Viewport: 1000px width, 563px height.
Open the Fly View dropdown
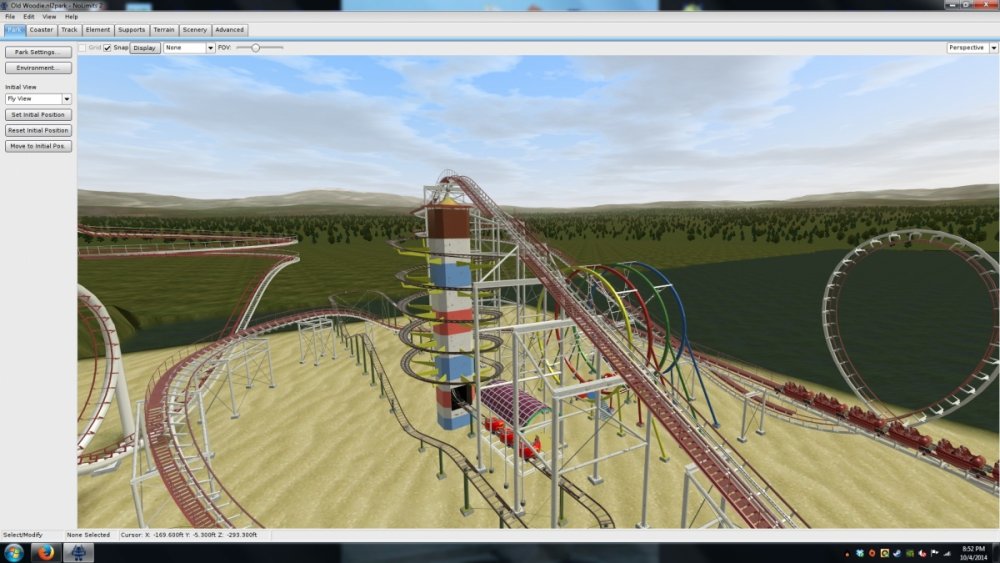[x=38, y=99]
